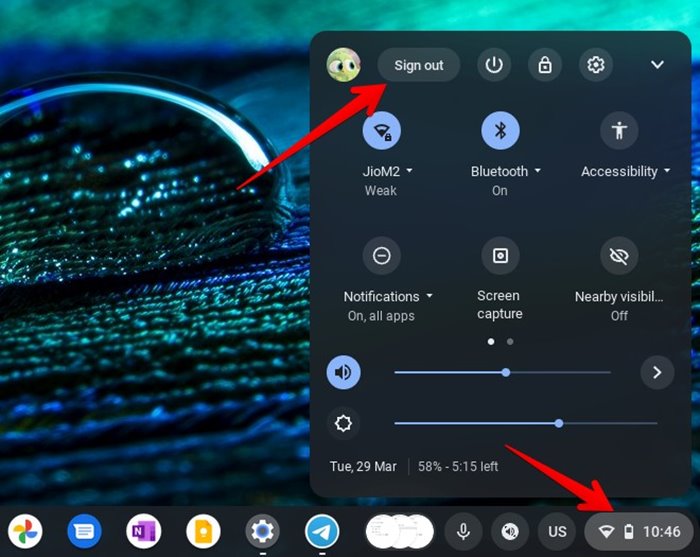Launch OneNote from the shelf
Viewport: 700px width, 557px height.
(144, 531)
